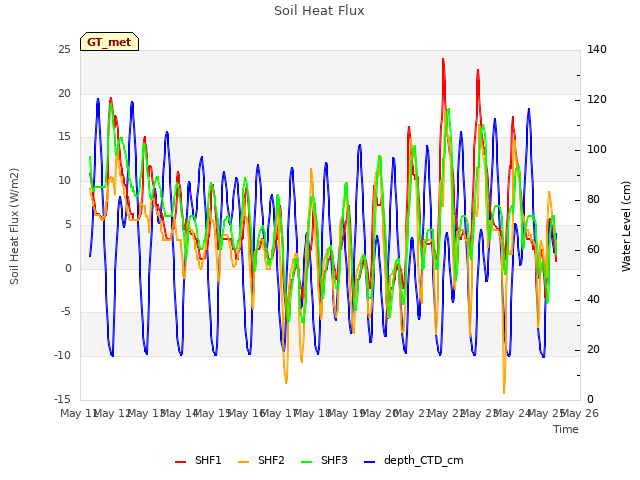Image resolution: width=640 pixels, height=480 pixels.
Task: Click the blue depth_CTD_cm legend swatch
Action: 369,462
